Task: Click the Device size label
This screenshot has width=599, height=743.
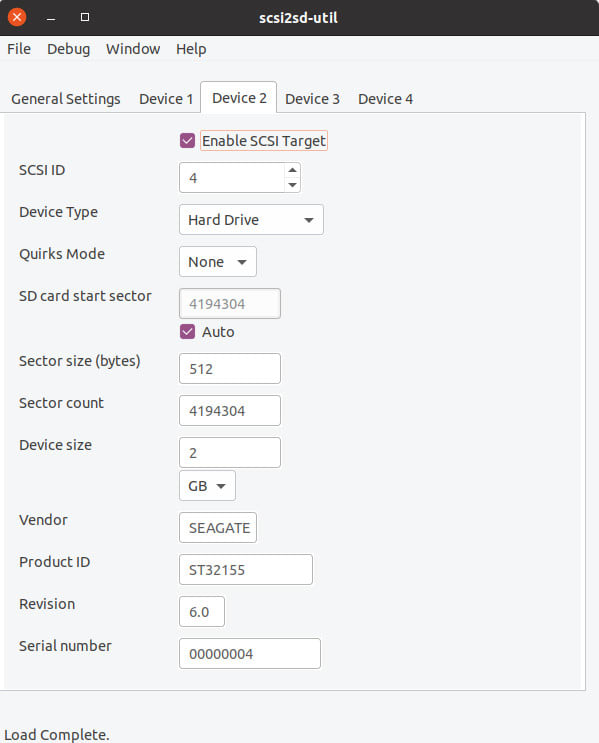Action: [55, 445]
